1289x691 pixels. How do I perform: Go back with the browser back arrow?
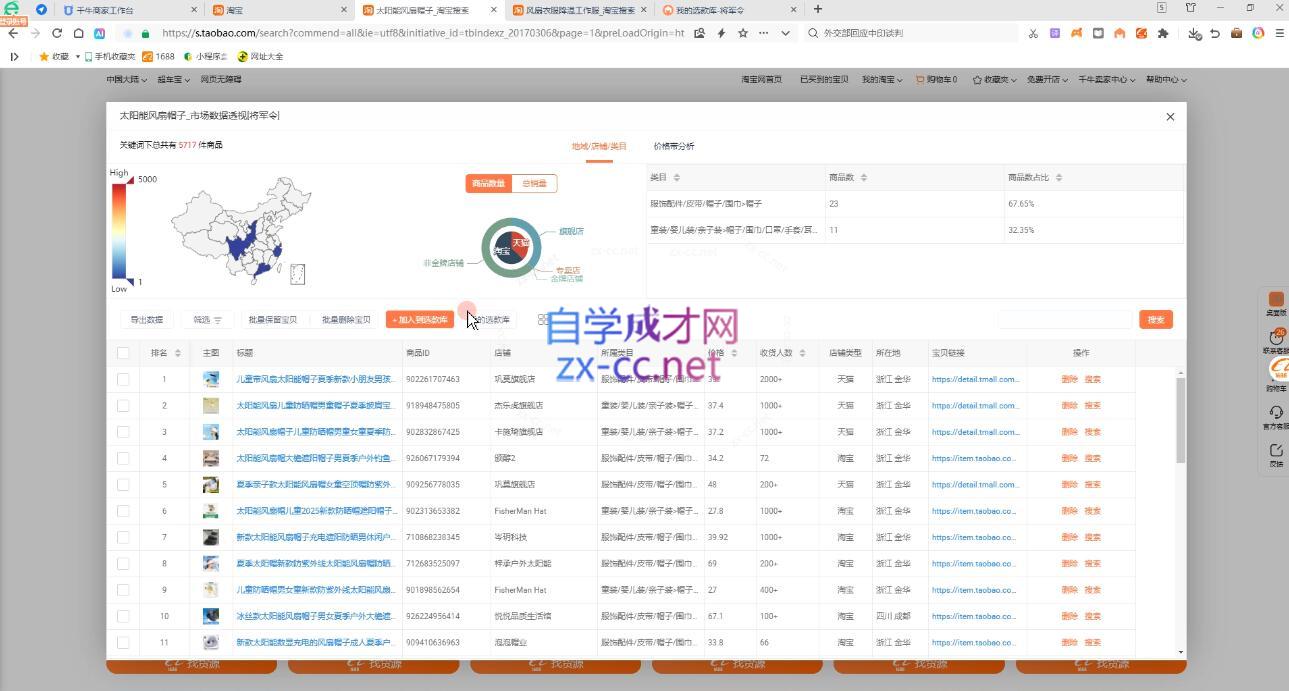pos(13,33)
